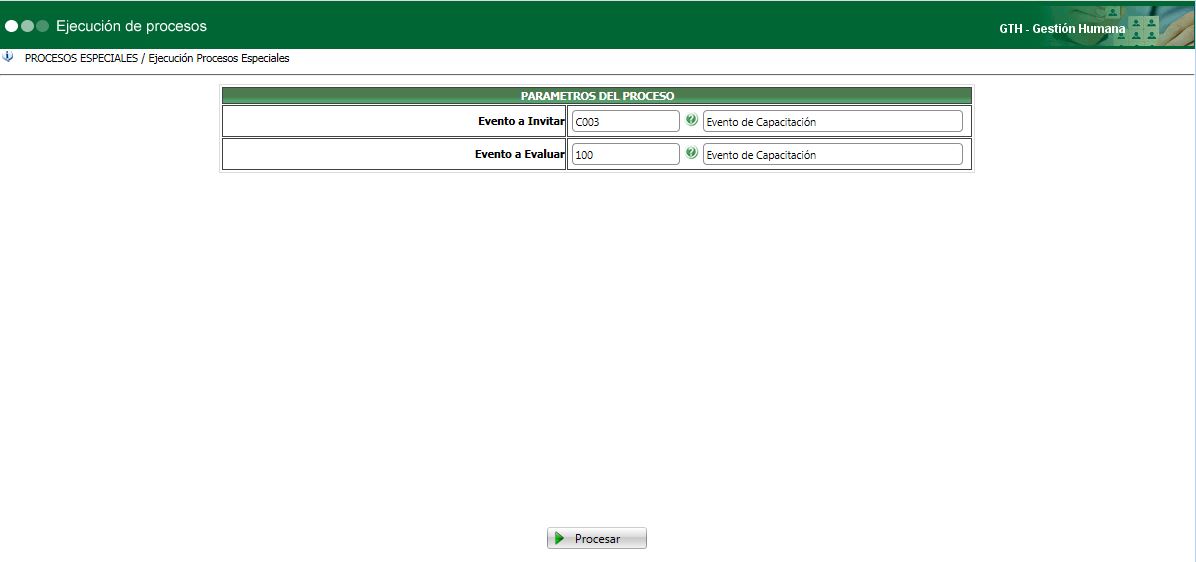Click the Evento a Invitar label
The width and height of the screenshot is (1196, 562).
click(x=521, y=121)
